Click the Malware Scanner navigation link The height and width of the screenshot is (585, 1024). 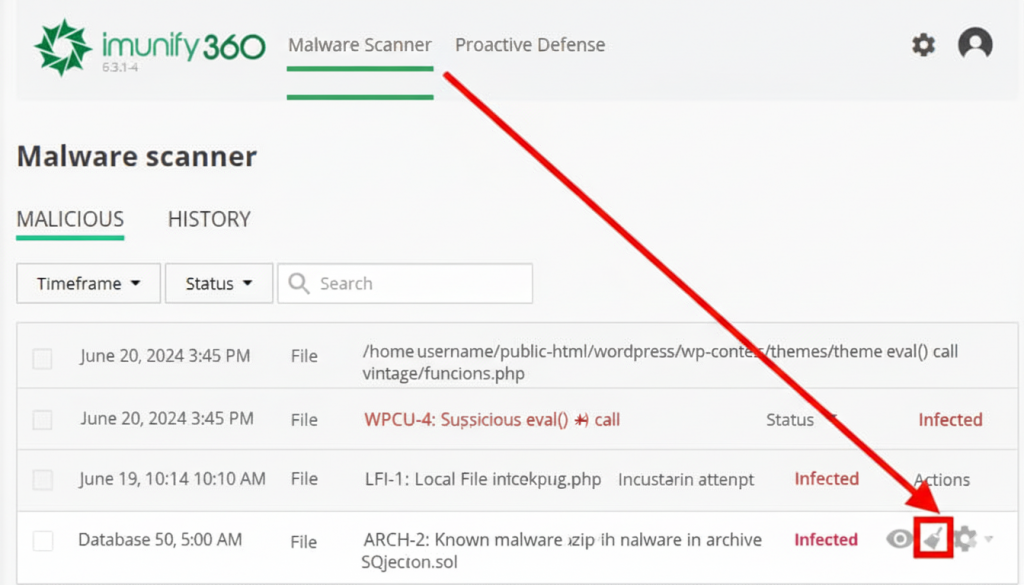coord(360,45)
